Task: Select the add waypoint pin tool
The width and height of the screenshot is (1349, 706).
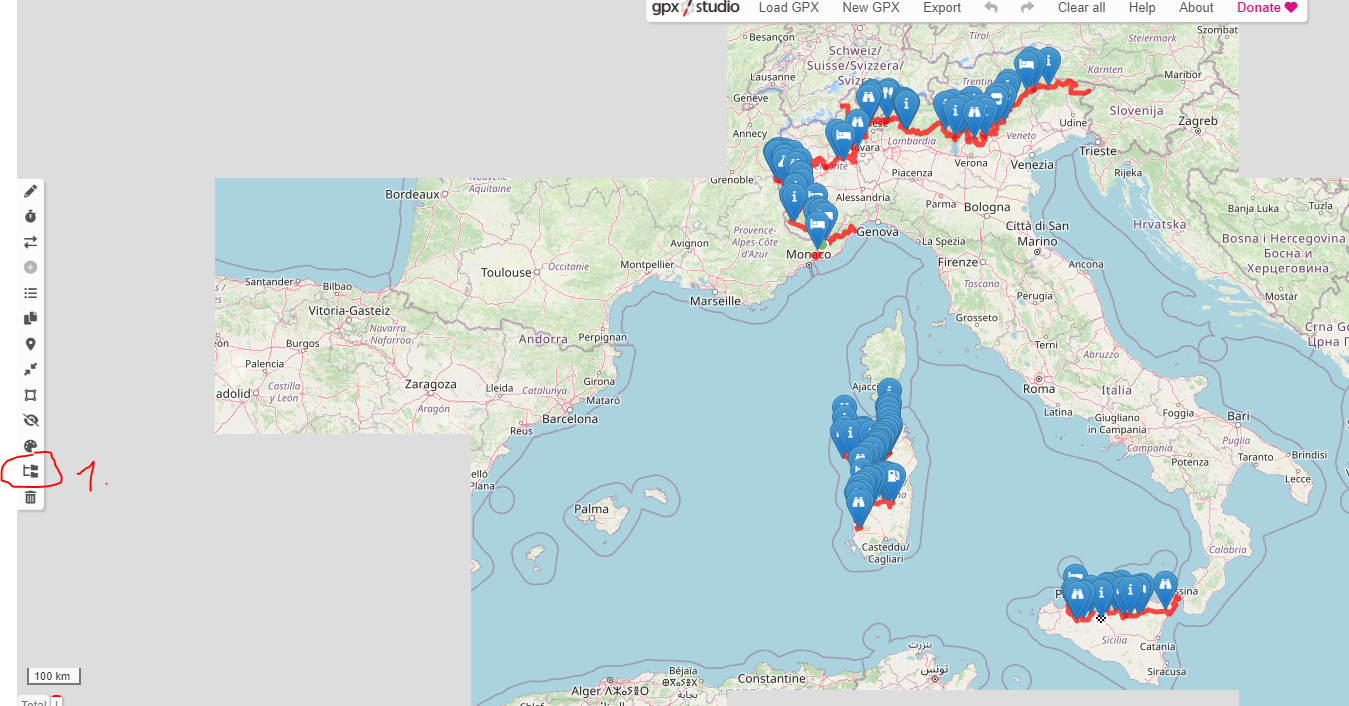Action: pyautogui.click(x=30, y=344)
